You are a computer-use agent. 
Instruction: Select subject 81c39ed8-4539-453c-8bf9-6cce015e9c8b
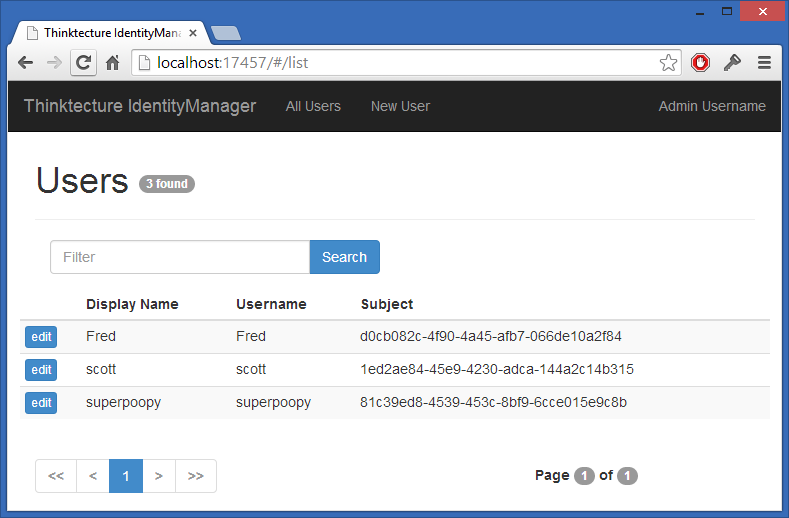[x=493, y=402]
